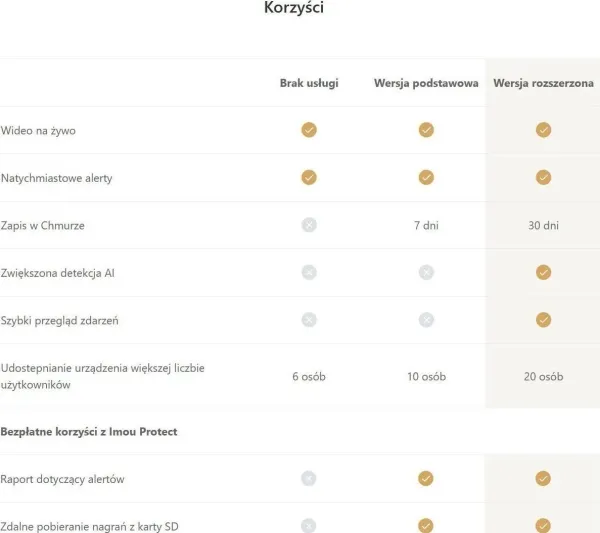Select the Brak usługi column header
Image resolution: width=600 pixels, height=533 pixels.
pos(309,83)
